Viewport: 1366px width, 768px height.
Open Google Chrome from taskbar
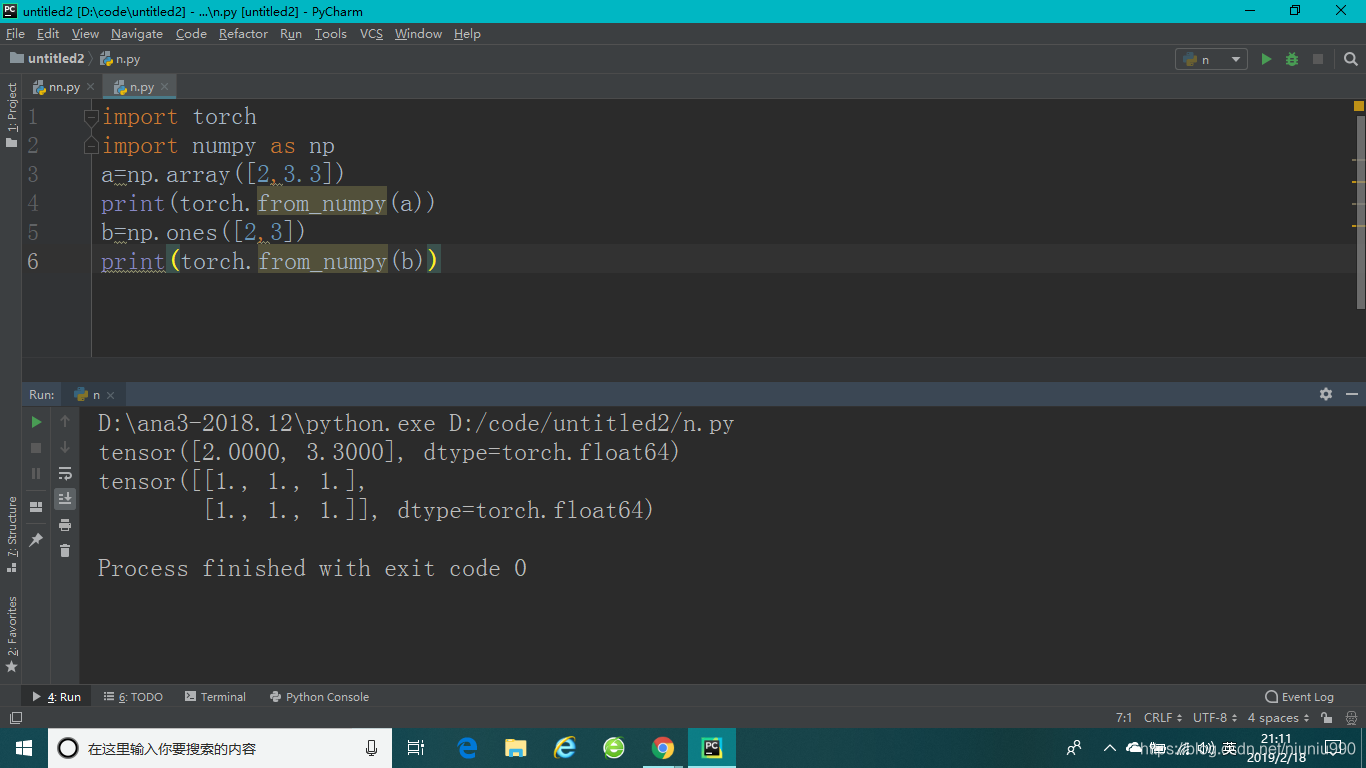[662, 748]
